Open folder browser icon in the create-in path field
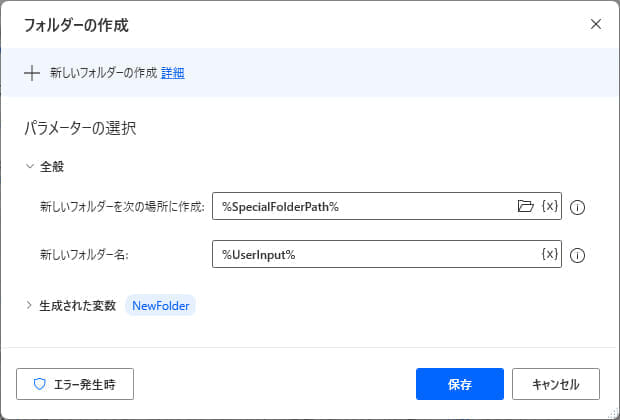The height and width of the screenshot is (420, 620). [x=525, y=206]
